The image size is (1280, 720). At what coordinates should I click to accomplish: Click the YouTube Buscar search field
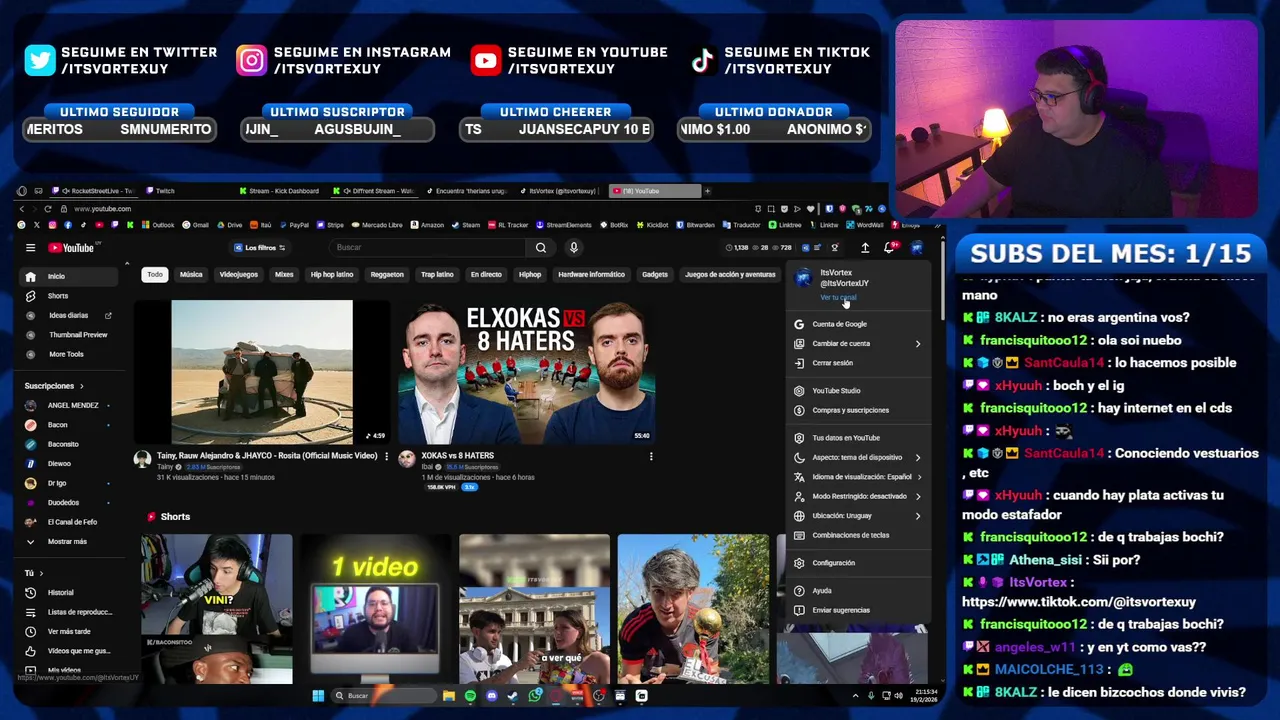click(x=430, y=248)
